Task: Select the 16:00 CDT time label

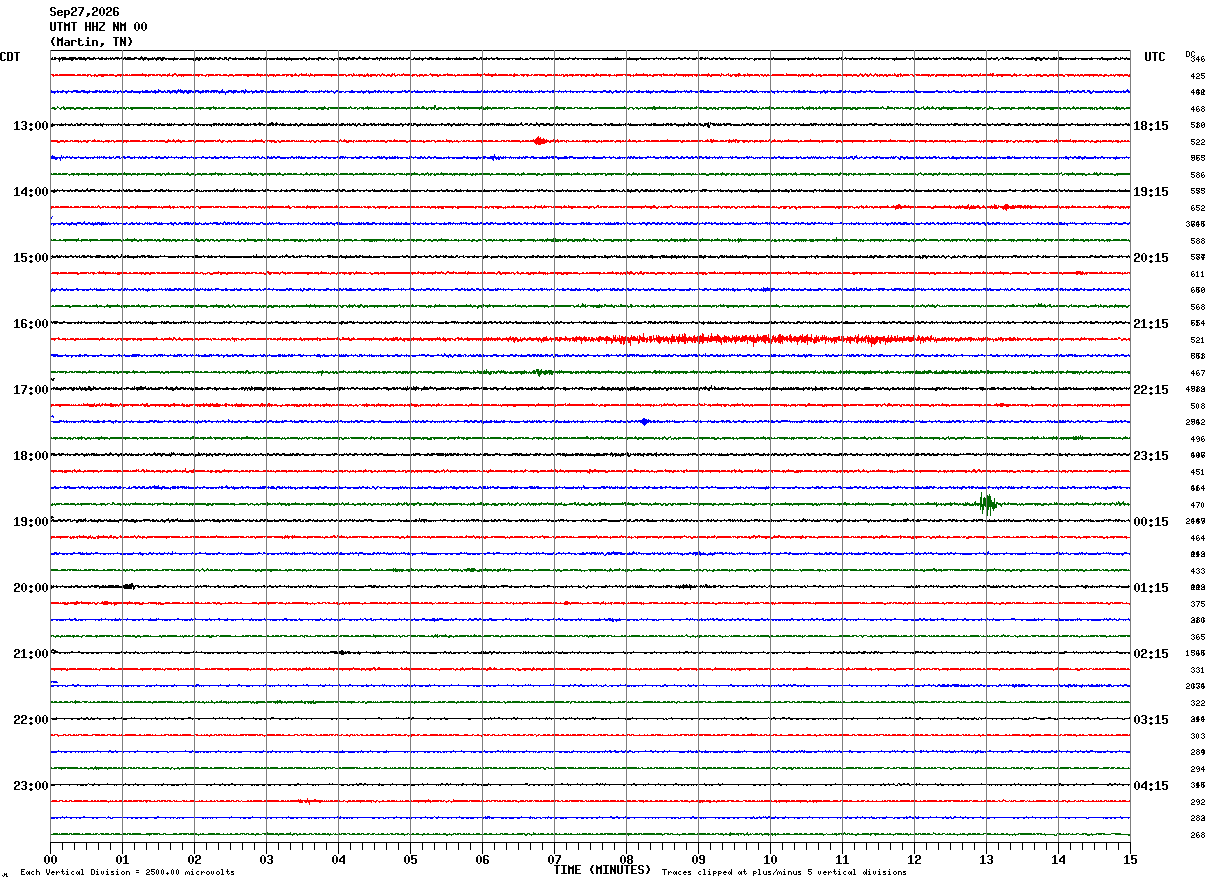Action: pyautogui.click(x=31, y=324)
